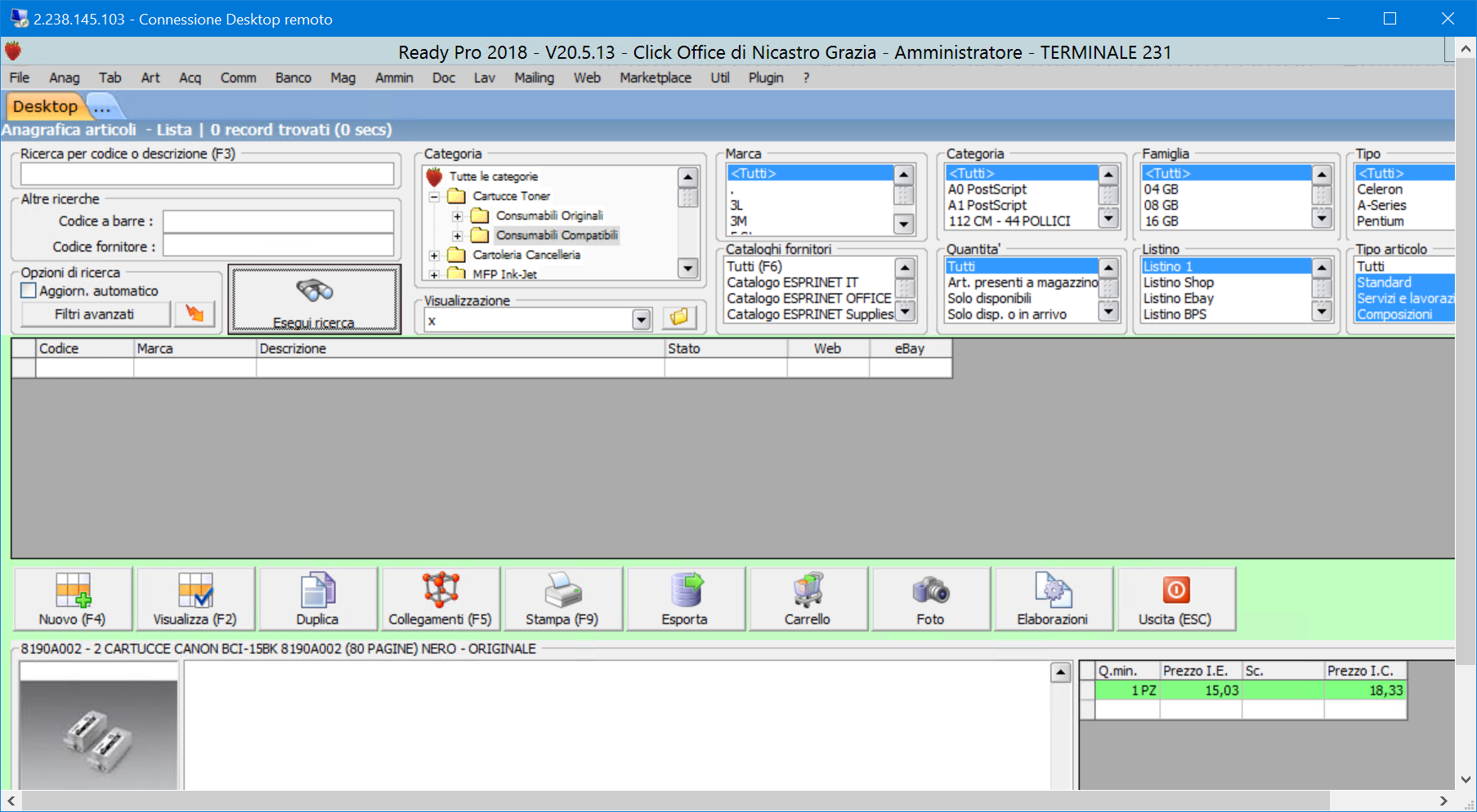Click the Duplica documents icon
The height and width of the screenshot is (812, 1477).
318,590
